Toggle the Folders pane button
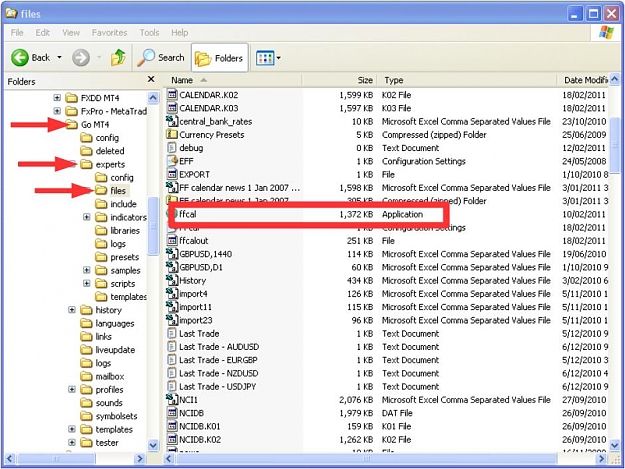 point(220,58)
